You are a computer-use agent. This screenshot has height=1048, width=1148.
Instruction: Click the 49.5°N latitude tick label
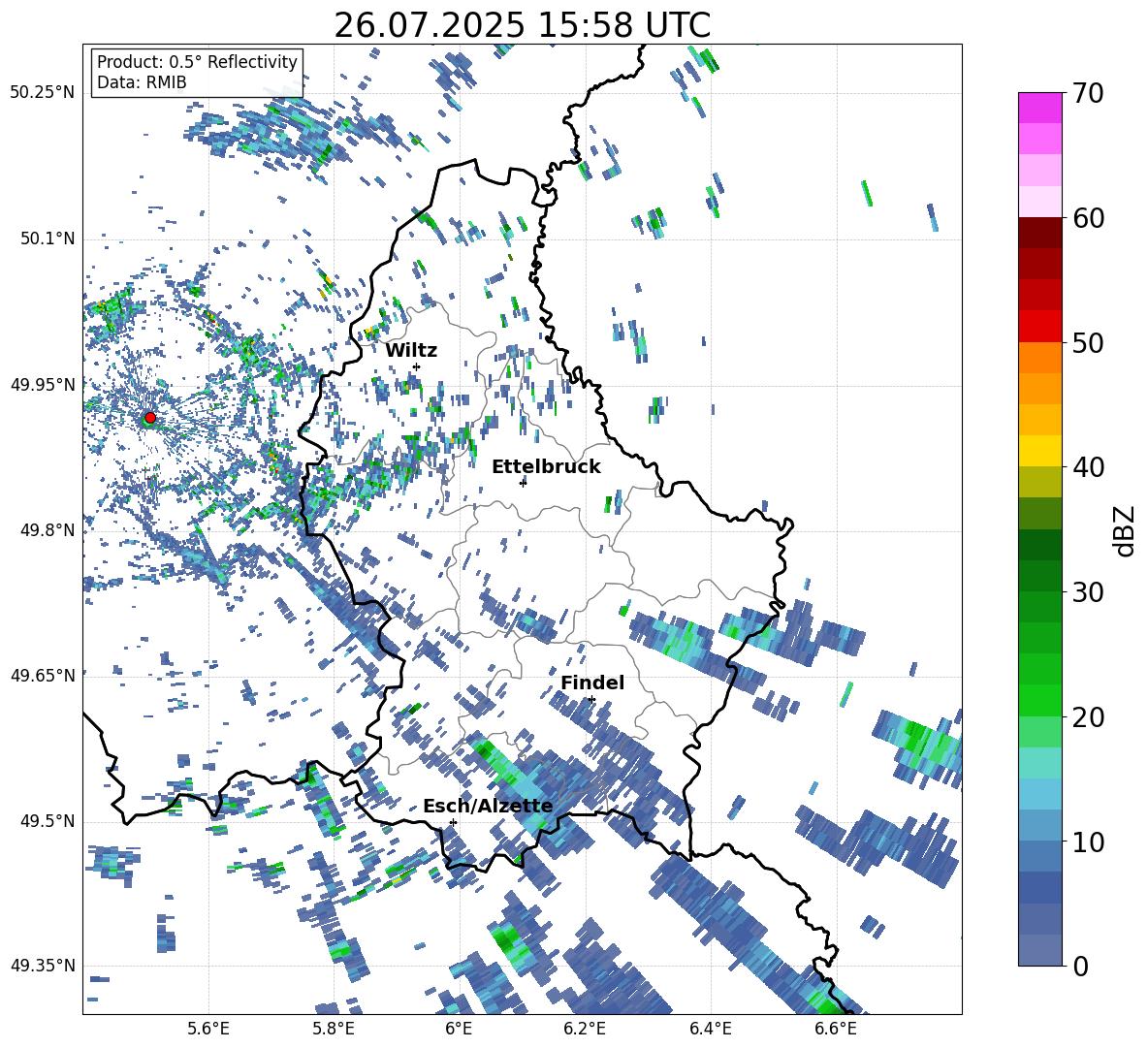[x=47, y=820]
